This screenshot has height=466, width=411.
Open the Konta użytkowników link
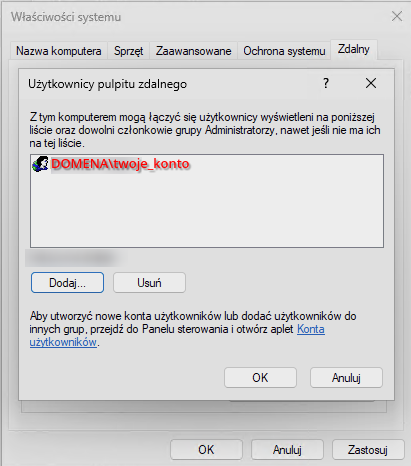click(177, 336)
